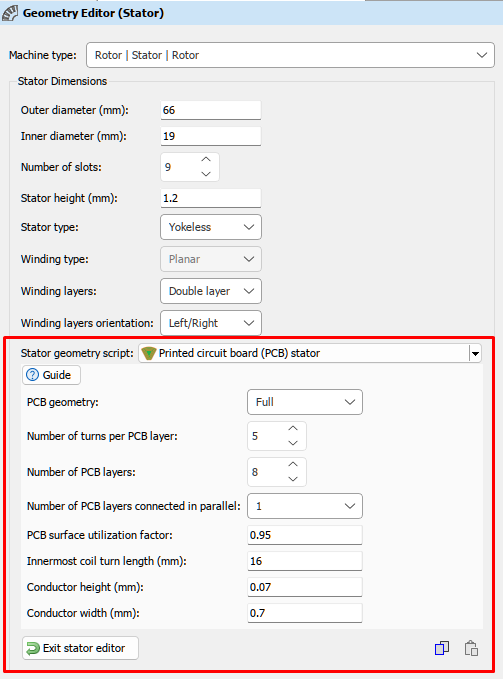Screen dimensions: 503x679
Task: Open PCB layers connected in parallel dropdown
Action: (x=305, y=506)
